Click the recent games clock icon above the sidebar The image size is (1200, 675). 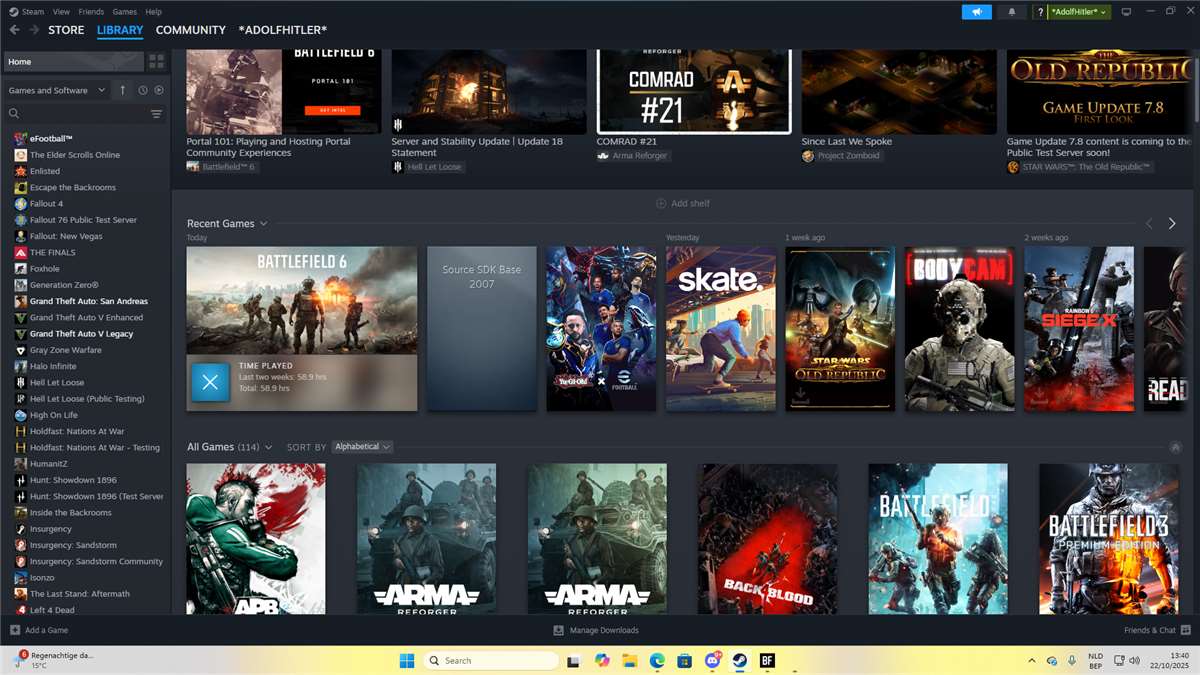[x=141, y=90]
